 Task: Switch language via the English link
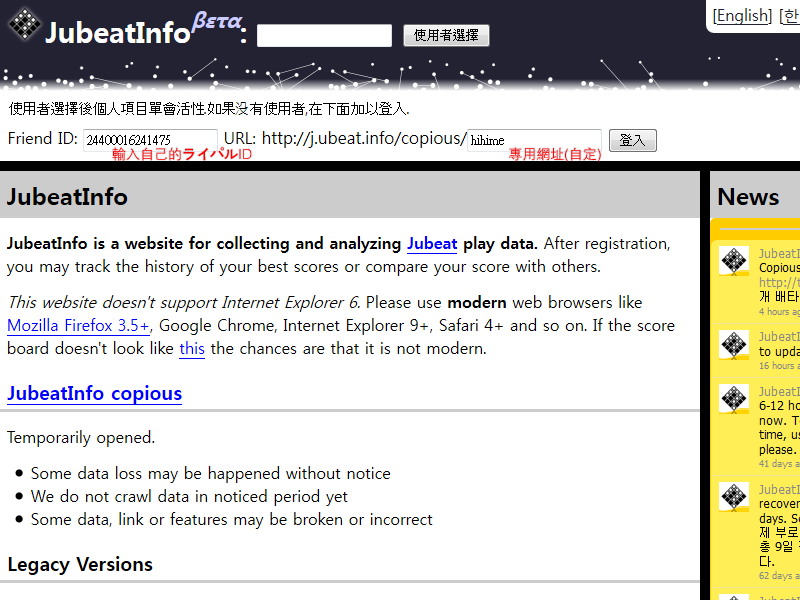(742, 16)
